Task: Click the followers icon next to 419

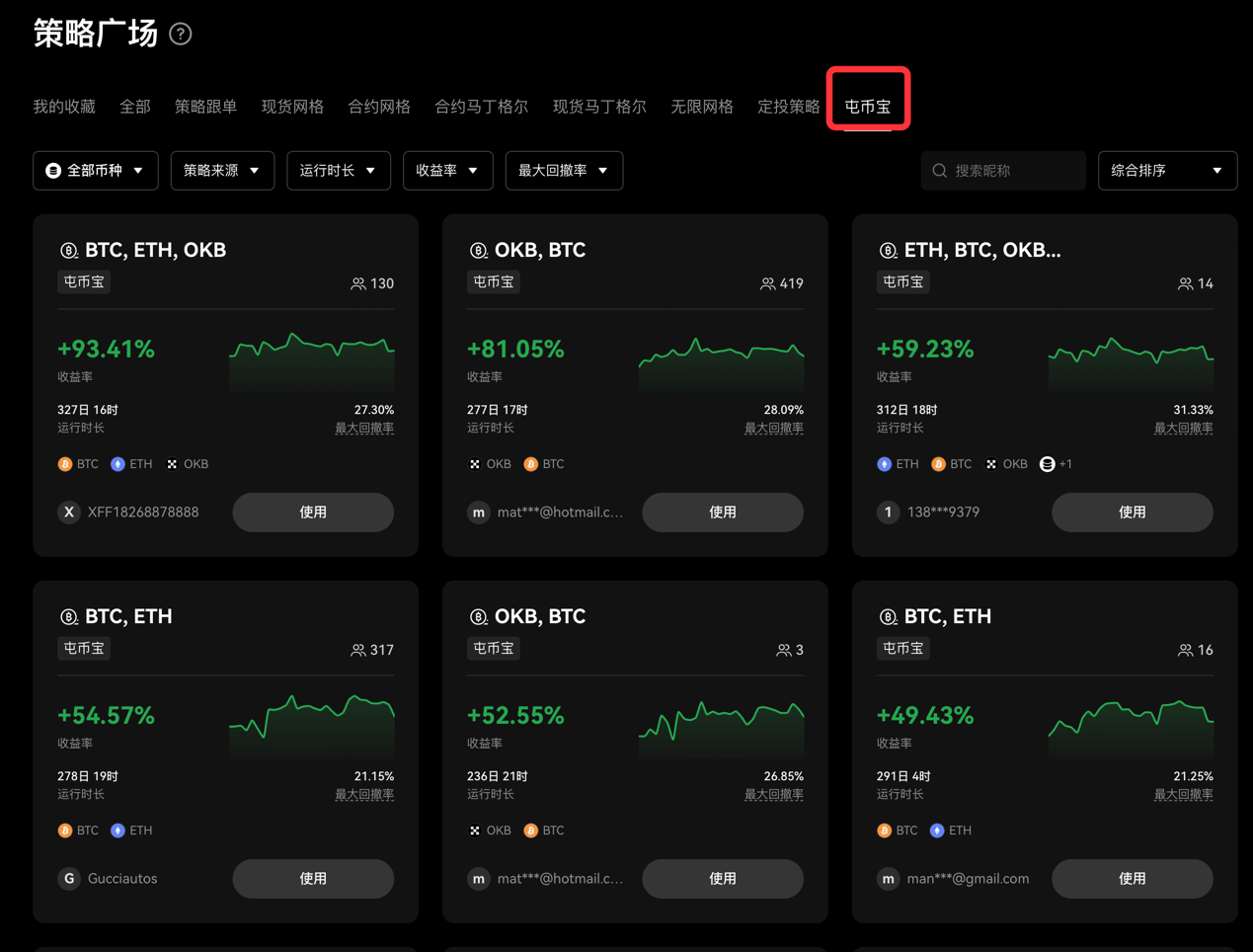Action: (767, 283)
